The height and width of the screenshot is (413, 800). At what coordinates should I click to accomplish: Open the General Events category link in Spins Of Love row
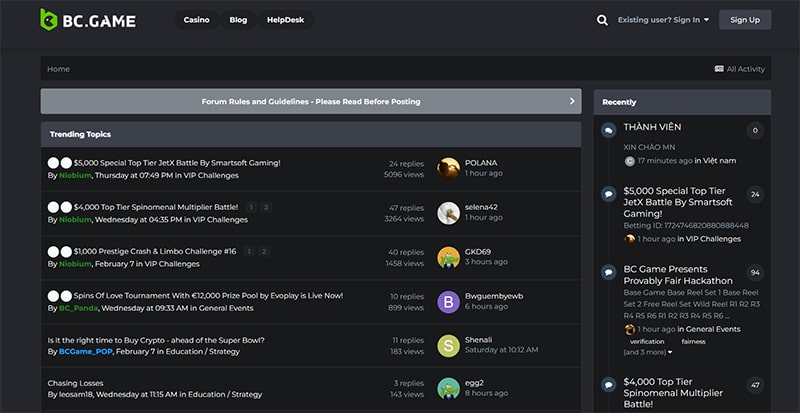pos(226,308)
